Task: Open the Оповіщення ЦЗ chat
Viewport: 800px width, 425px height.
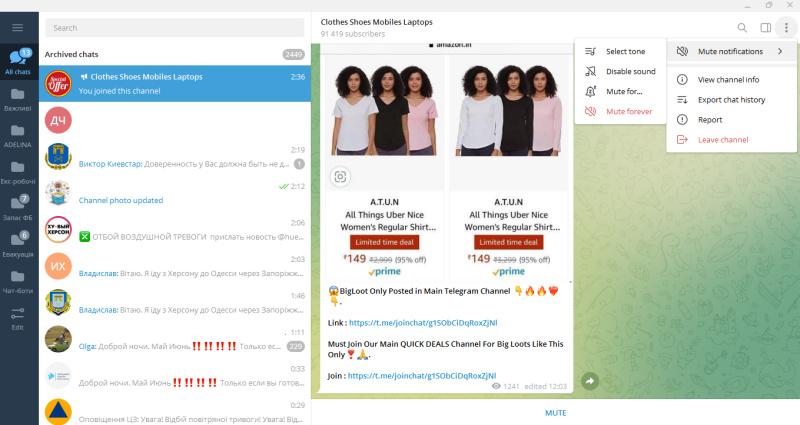Action: (x=174, y=412)
